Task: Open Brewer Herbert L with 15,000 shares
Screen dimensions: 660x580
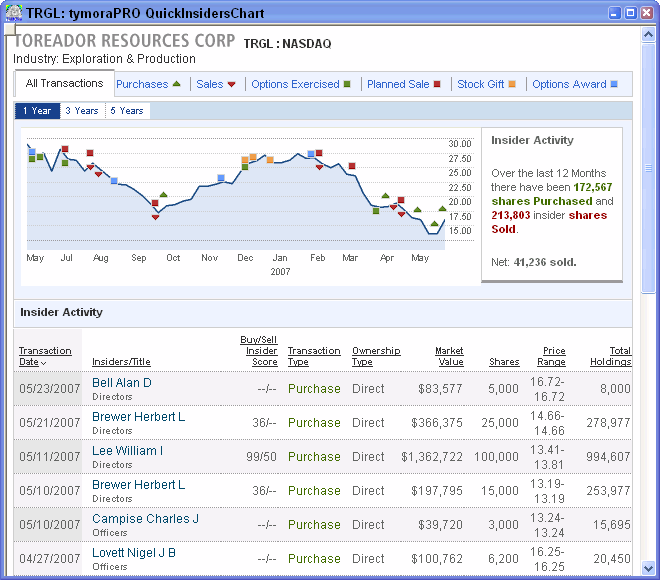Action: (138, 485)
